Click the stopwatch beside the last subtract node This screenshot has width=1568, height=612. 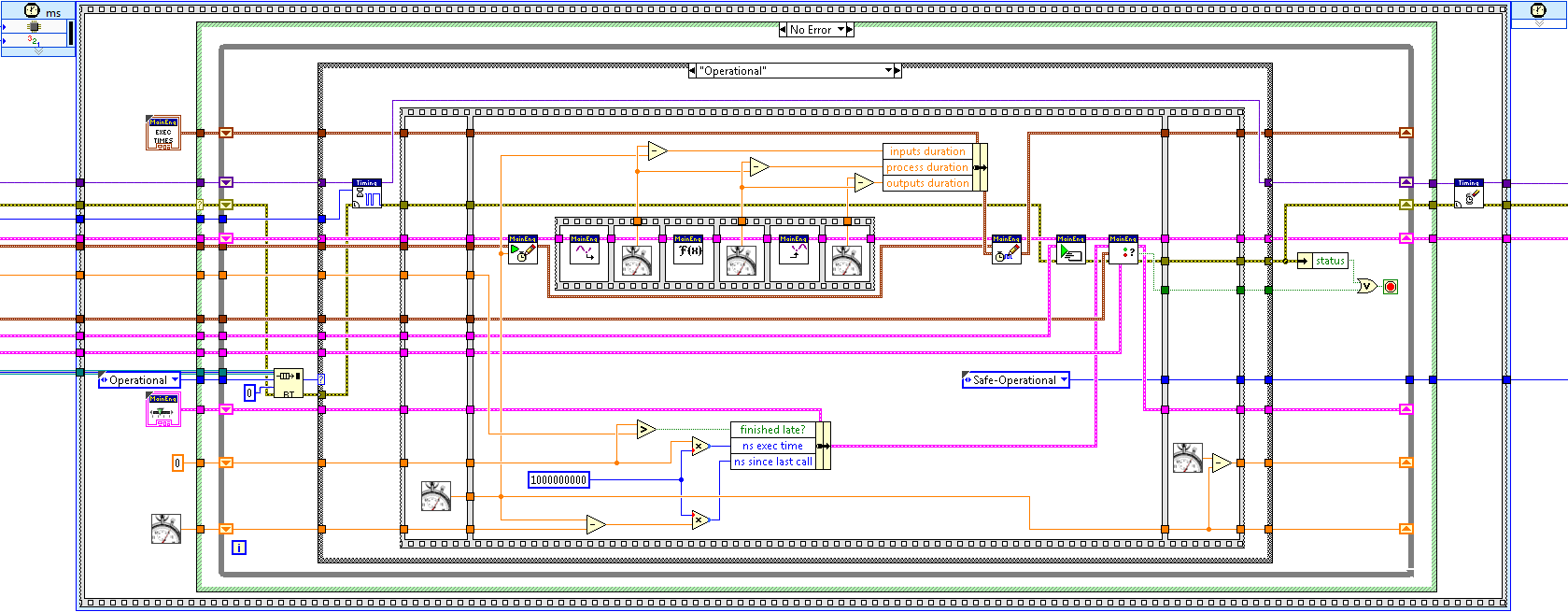(x=1188, y=458)
